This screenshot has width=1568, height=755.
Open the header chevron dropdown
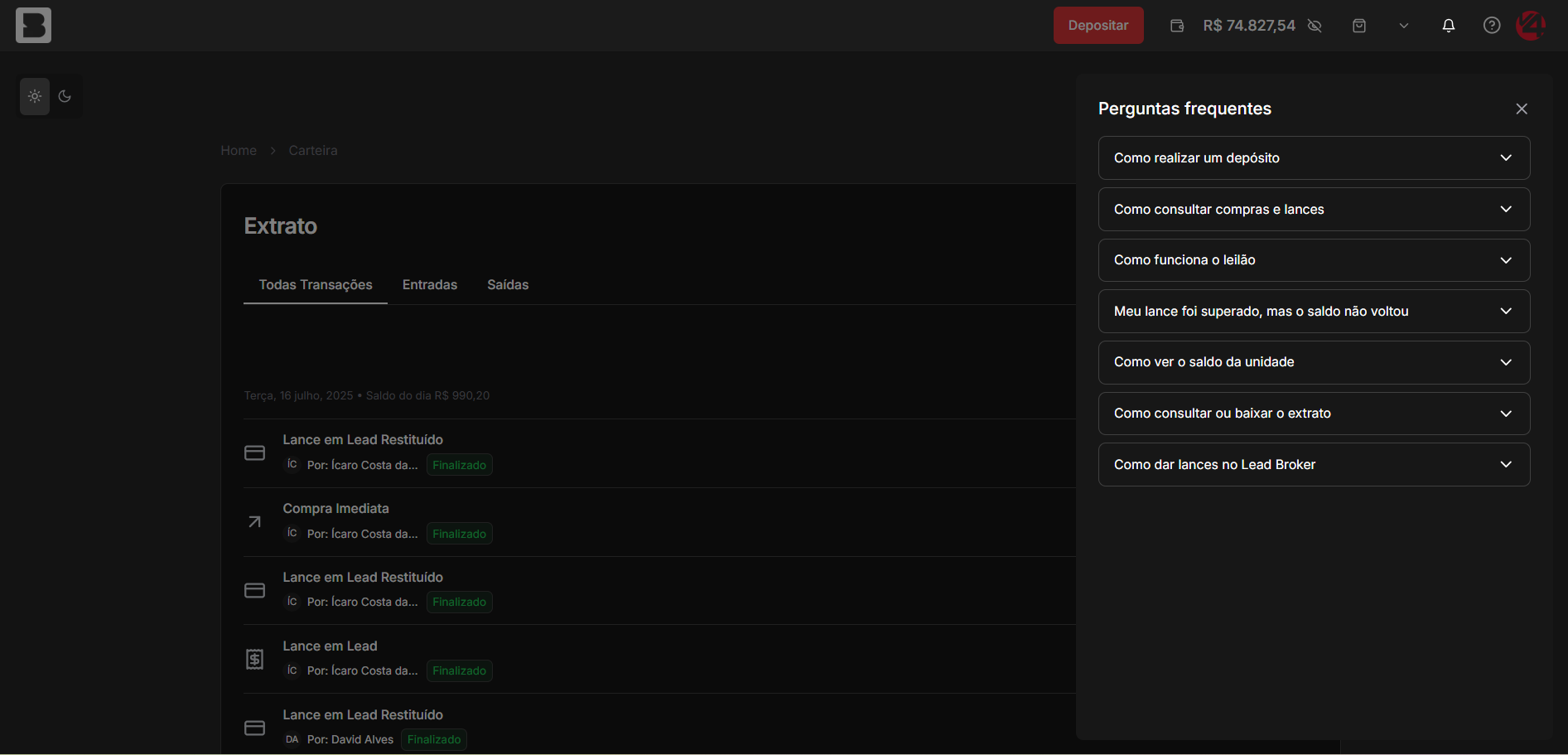1403,26
